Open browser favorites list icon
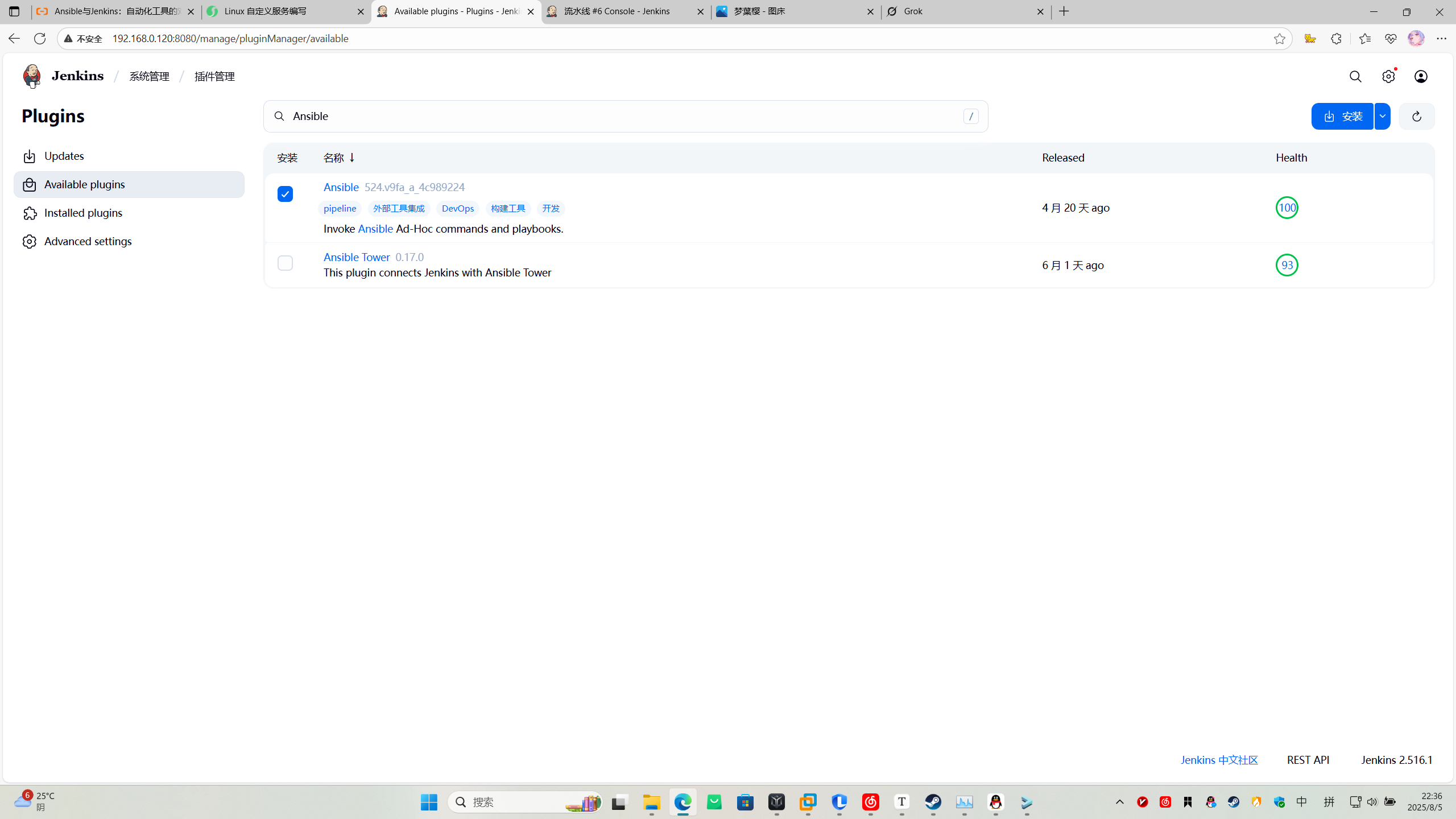Screen dimensions: 1456x819 point(1364,39)
